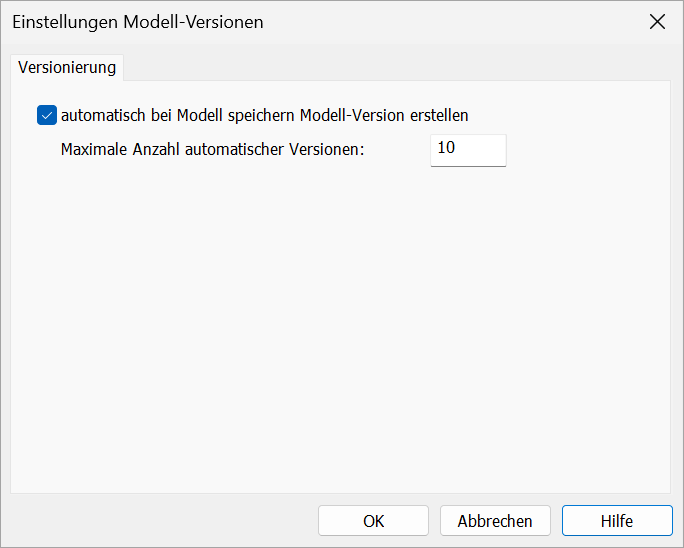Cancel changes with the Abbrechen button

click(495, 521)
